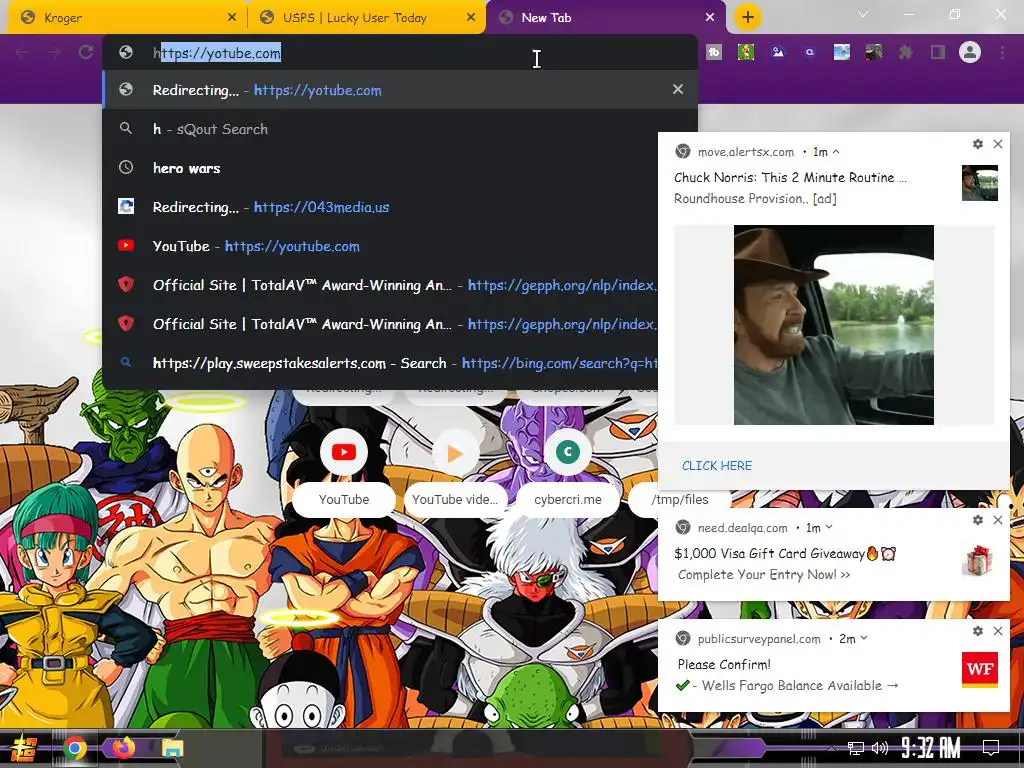Click the $1,000 Visa Gift Card Giveaway text
Image resolution: width=1024 pixels, height=768 pixels.
(x=785, y=554)
